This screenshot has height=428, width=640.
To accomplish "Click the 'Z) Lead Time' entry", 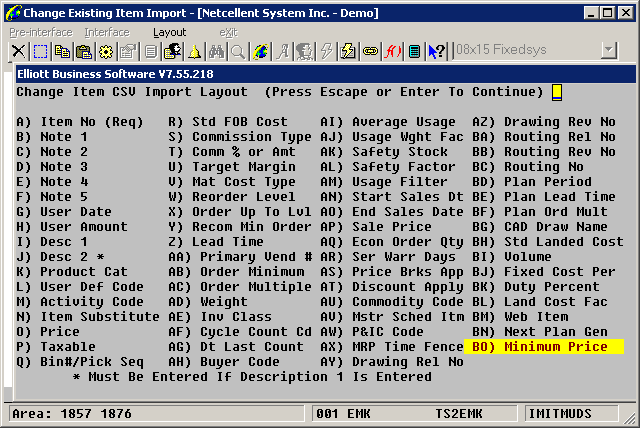I will [x=216, y=242].
